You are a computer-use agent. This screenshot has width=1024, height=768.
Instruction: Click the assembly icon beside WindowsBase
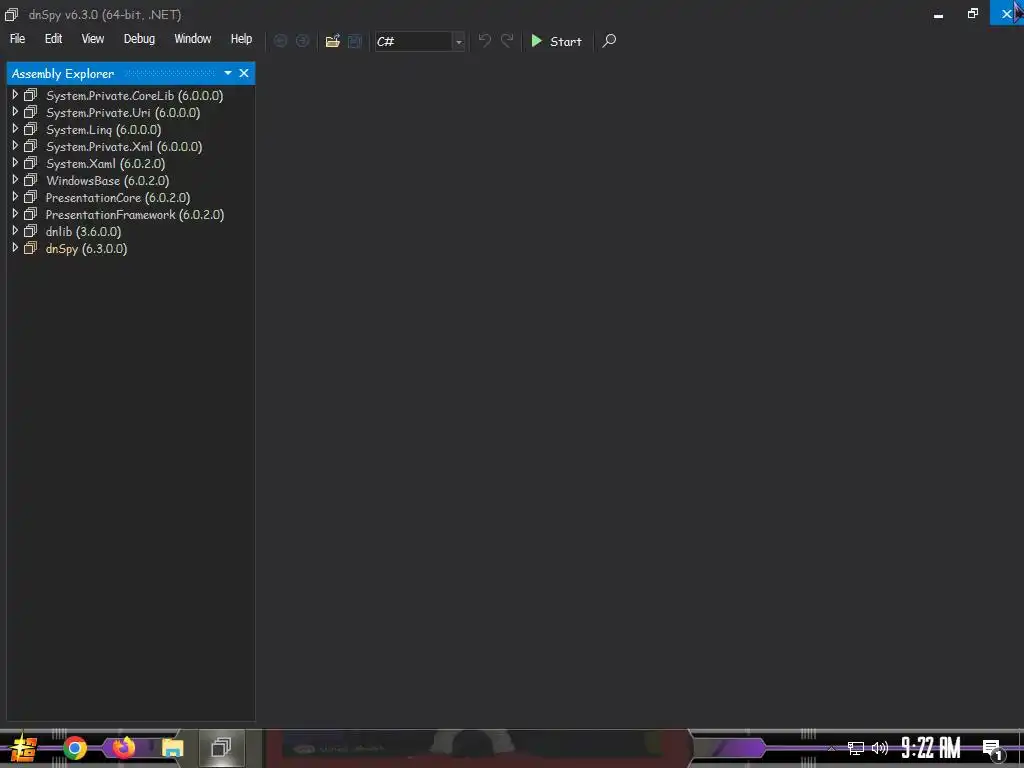(x=31, y=180)
